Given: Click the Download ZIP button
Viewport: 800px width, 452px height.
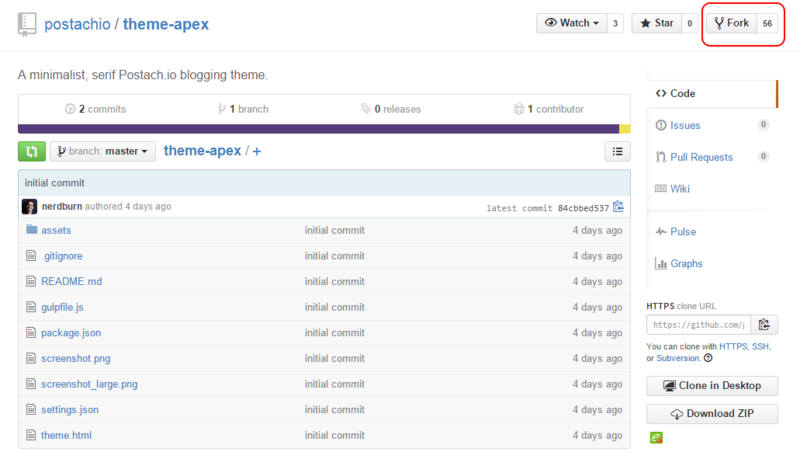Looking at the screenshot, I should 712,414.
